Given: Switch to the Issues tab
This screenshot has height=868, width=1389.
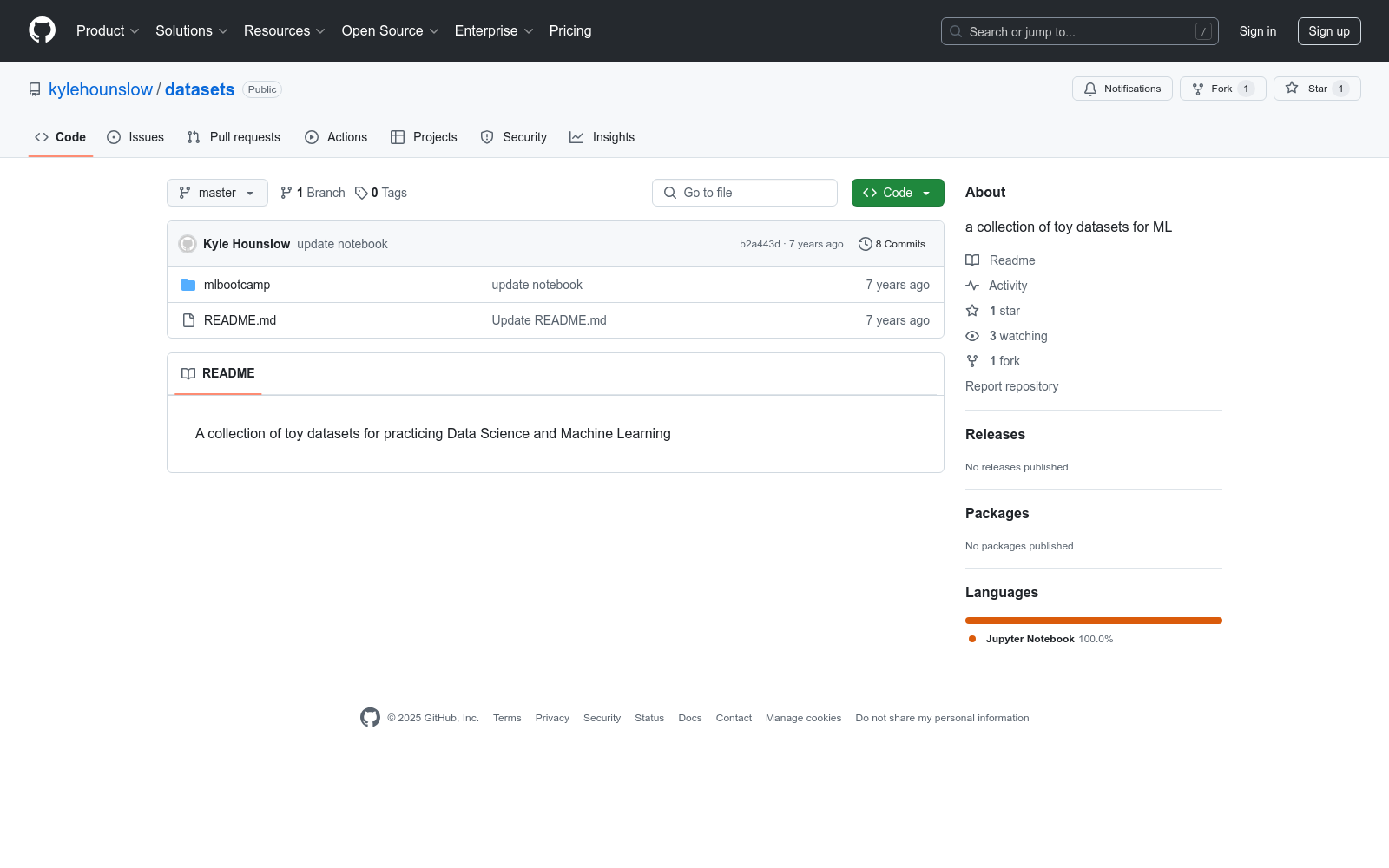Looking at the screenshot, I should click(x=135, y=137).
